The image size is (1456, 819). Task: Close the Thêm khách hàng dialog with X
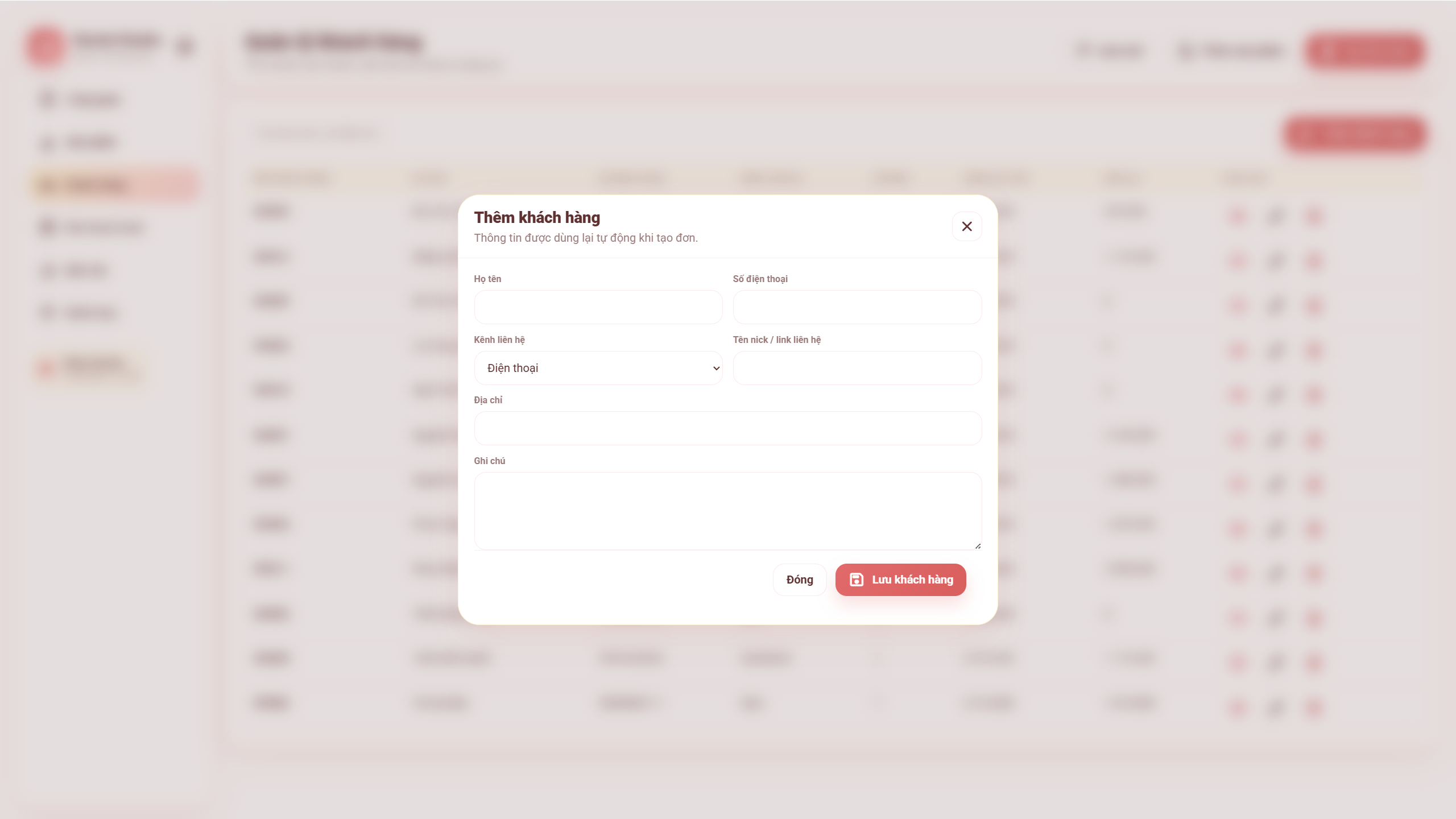point(966,226)
